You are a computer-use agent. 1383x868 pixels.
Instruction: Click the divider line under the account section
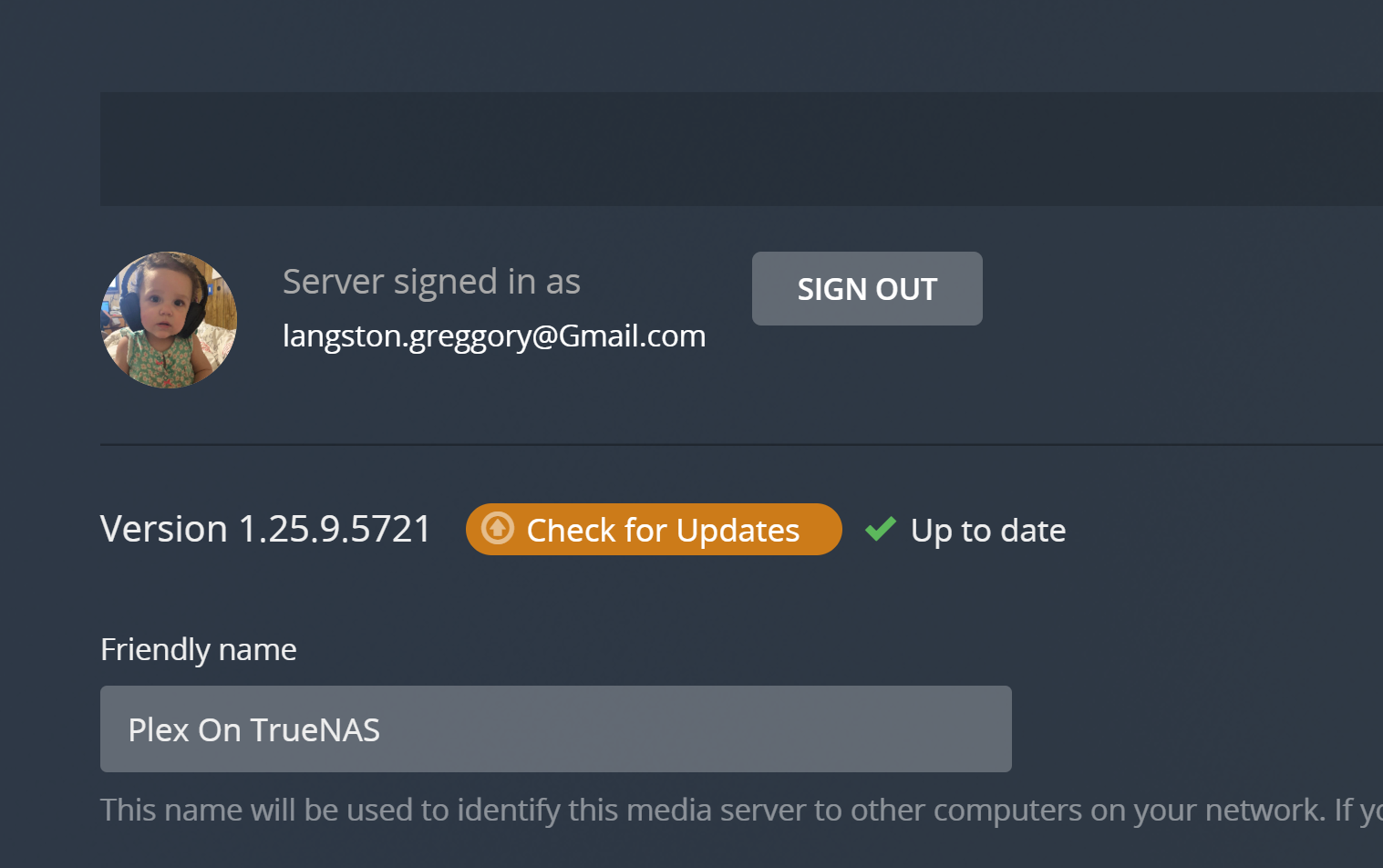click(x=740, y=445)
